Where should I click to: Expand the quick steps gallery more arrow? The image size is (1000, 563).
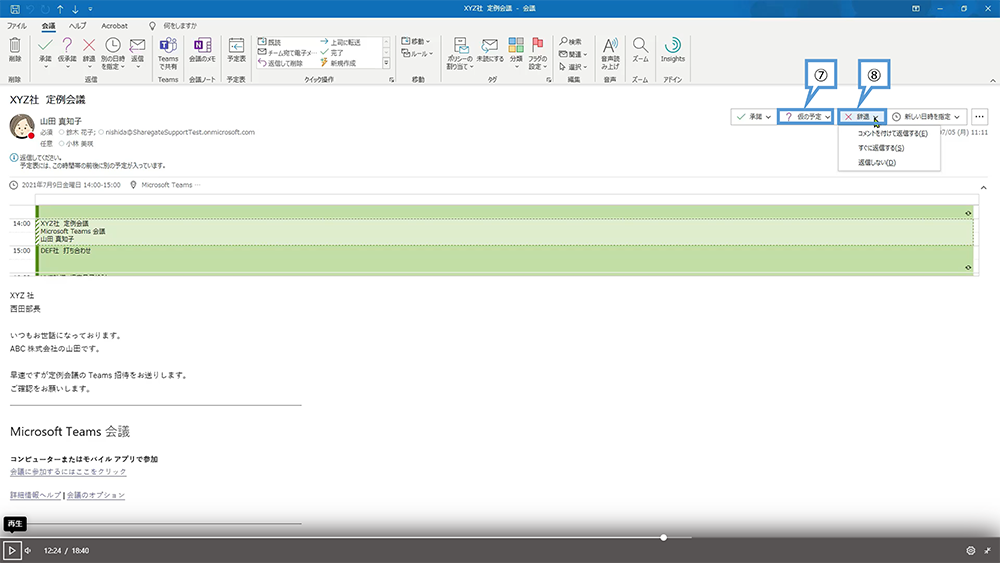click(386, 63)
